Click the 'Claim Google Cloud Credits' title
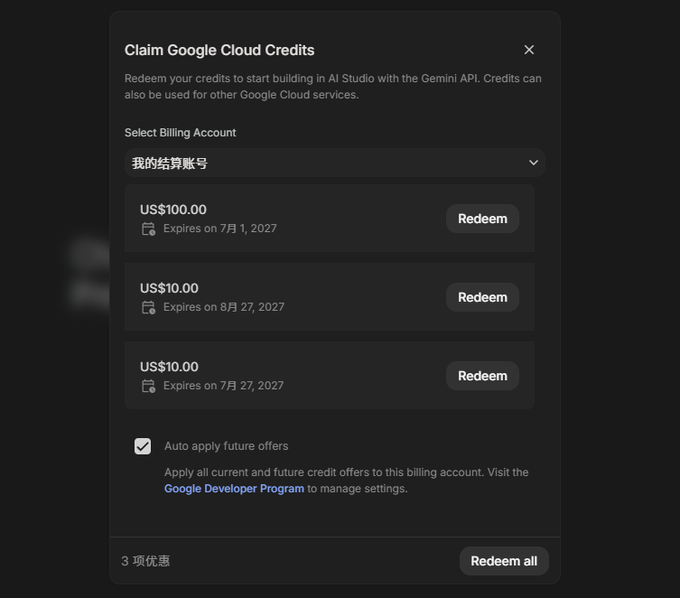 click(x=219, y=50)
